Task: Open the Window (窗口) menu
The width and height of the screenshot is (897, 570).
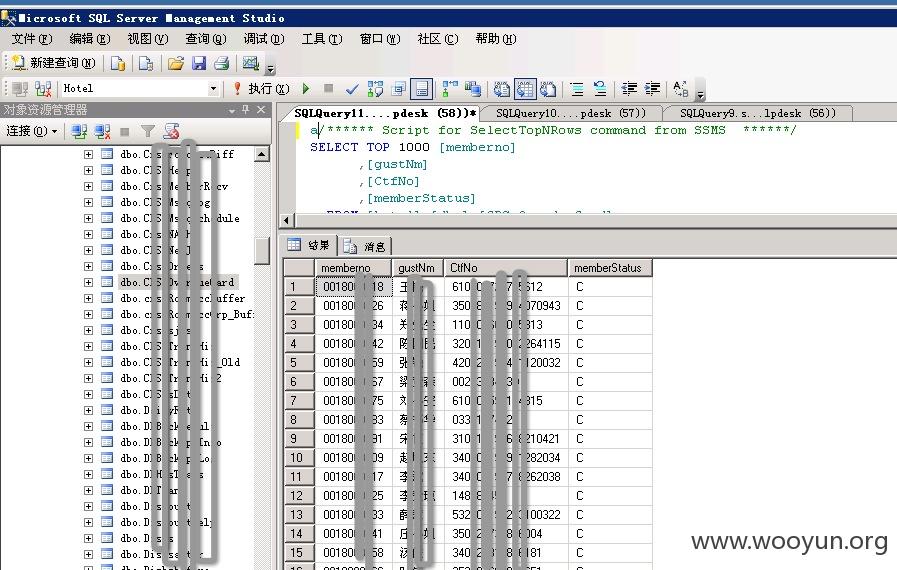Action: [x=380, y=39]
